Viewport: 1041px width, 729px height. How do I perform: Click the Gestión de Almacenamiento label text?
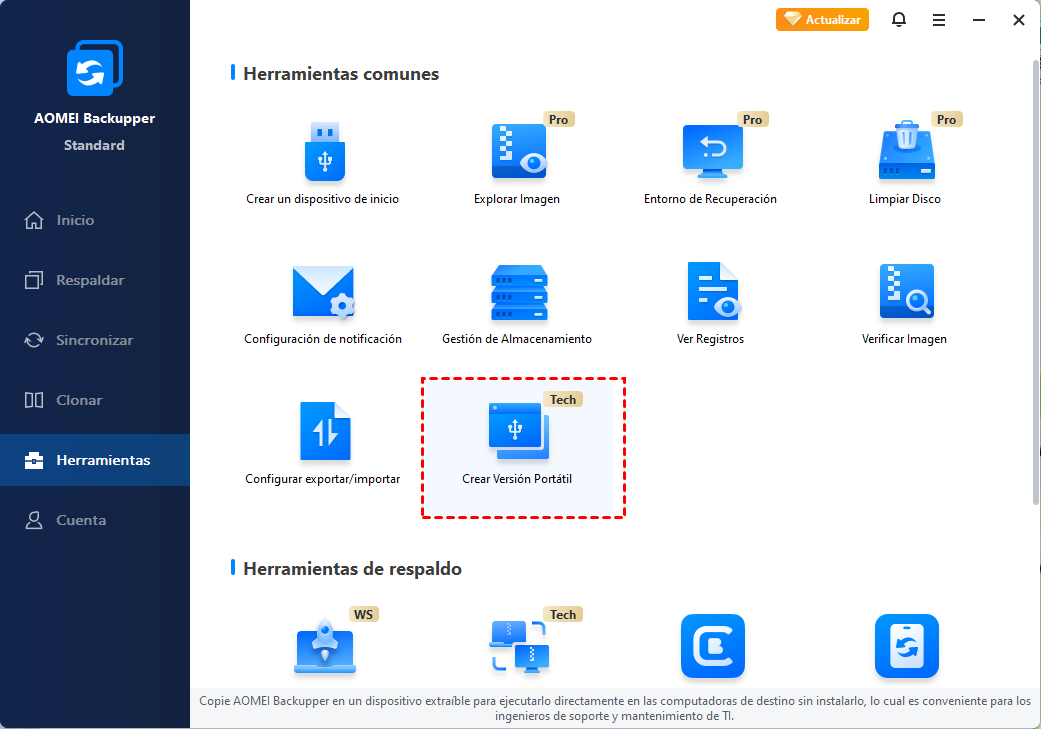pos(517,339)
